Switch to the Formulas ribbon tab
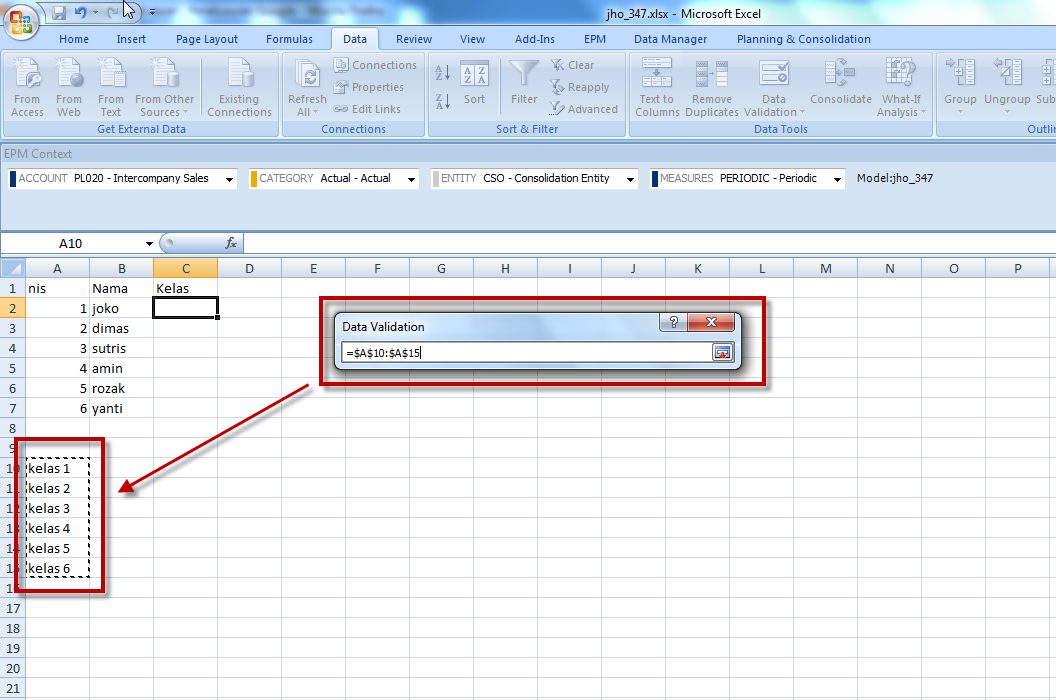1056x700 pixels. (x=289, y=39)
